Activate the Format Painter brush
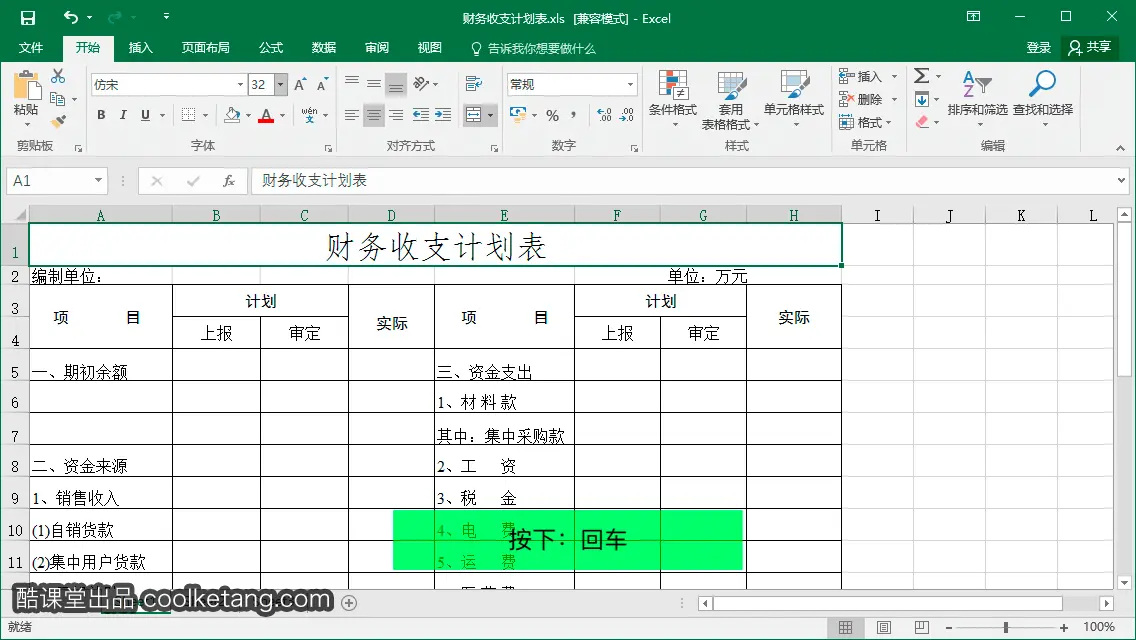 (58, 121)
